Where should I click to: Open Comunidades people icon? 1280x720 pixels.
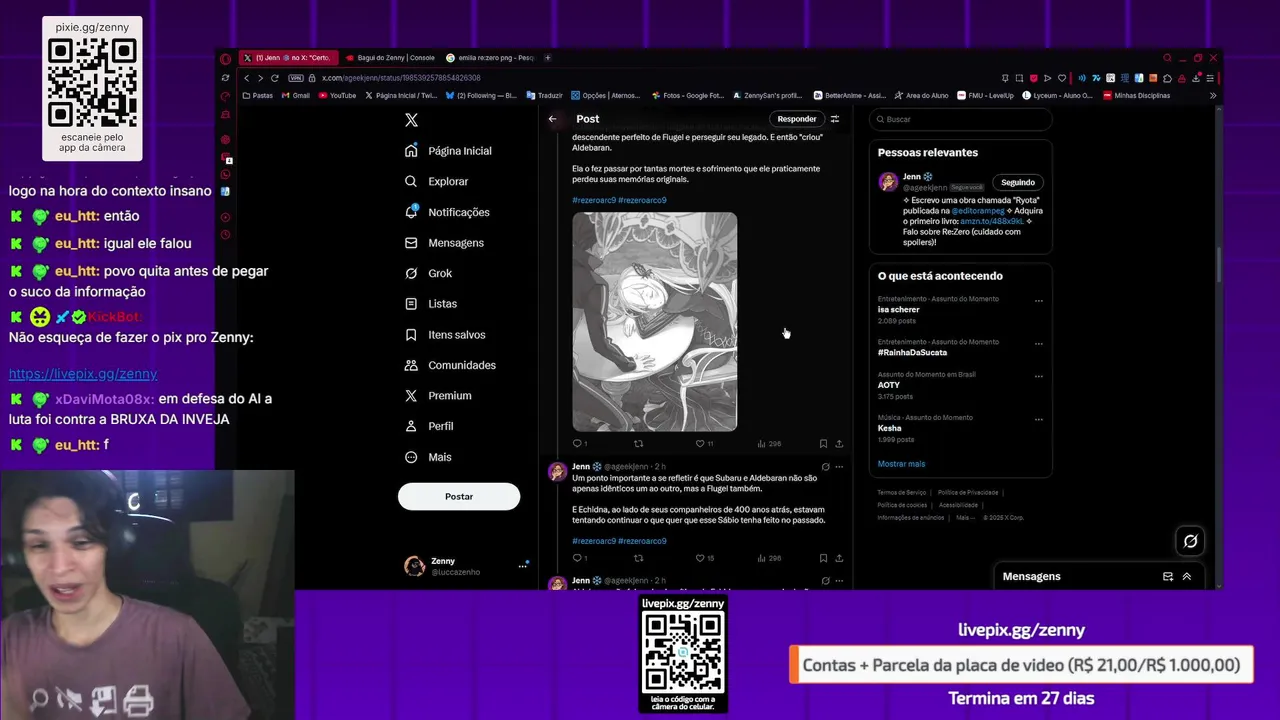tap(411, 365)
